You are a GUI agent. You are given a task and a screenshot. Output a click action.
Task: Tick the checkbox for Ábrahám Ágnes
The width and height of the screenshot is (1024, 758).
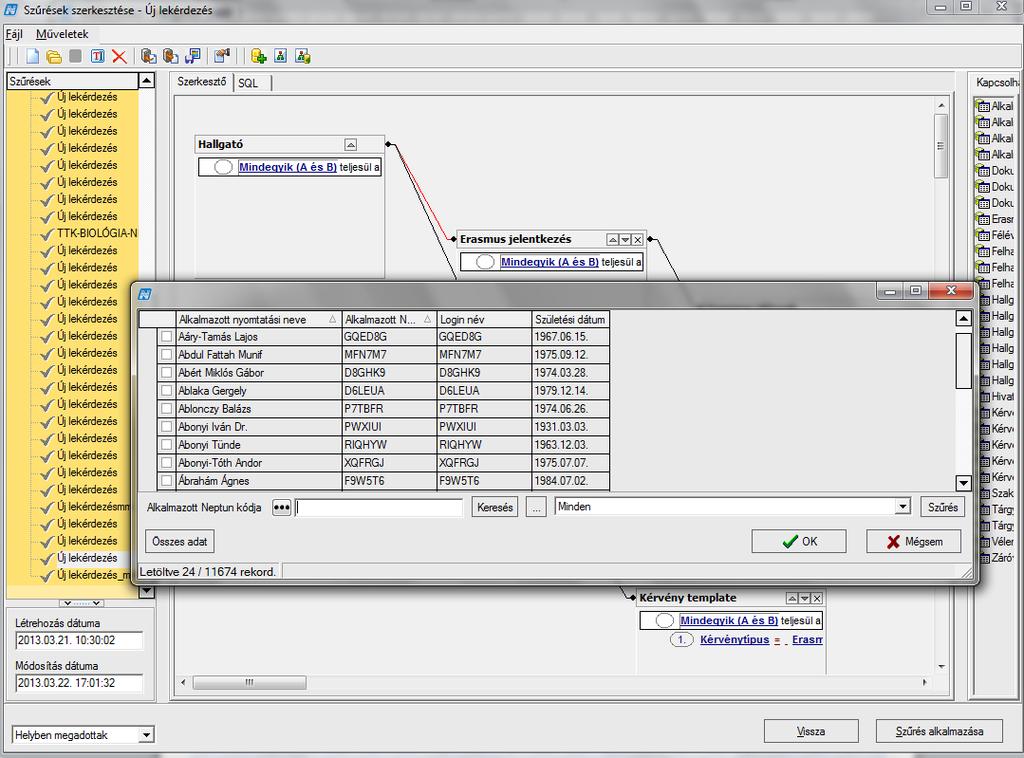pyautogui.click(x=167, y=481)
